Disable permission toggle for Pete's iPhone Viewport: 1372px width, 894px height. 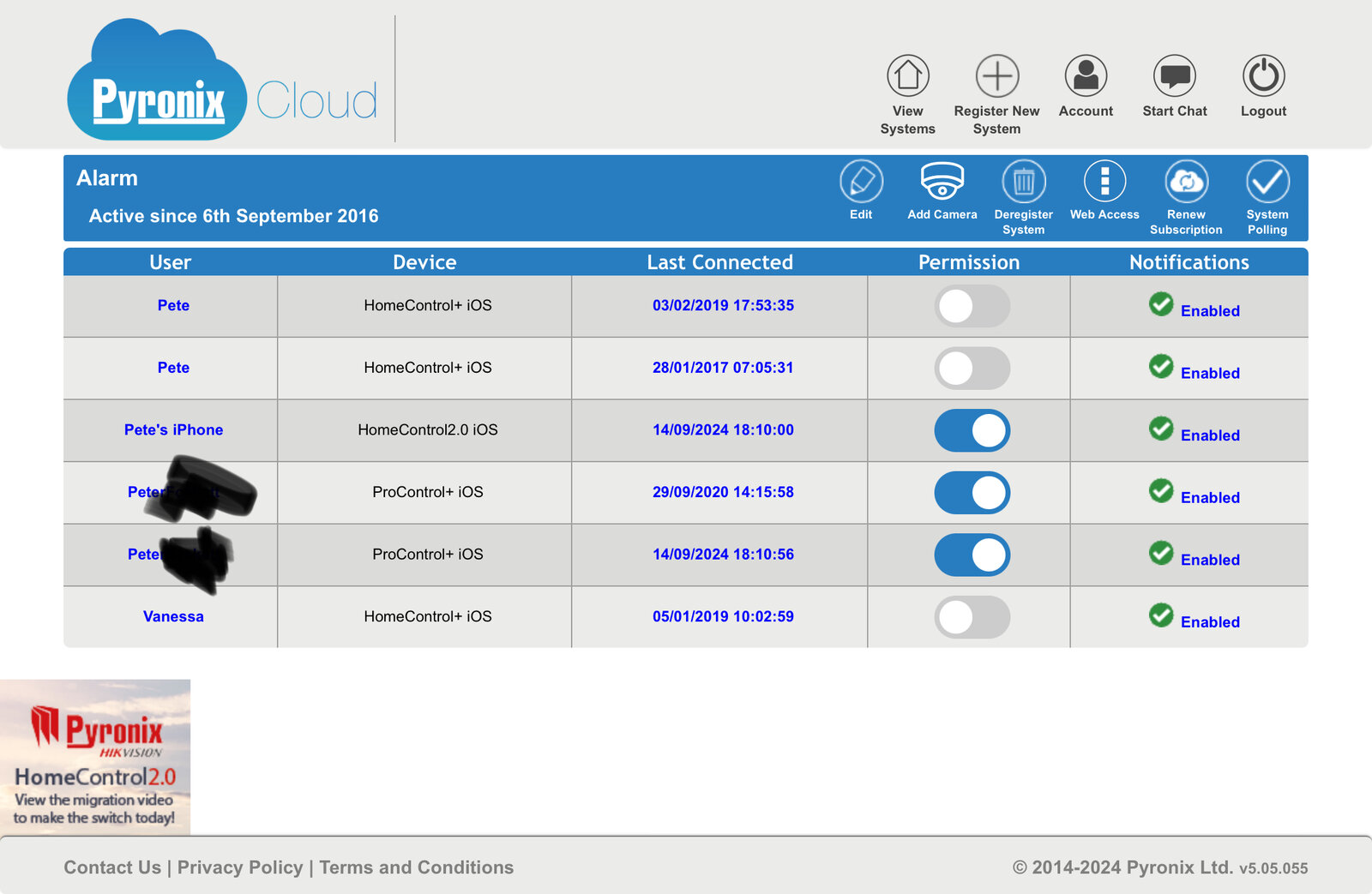tap(972, 430)
